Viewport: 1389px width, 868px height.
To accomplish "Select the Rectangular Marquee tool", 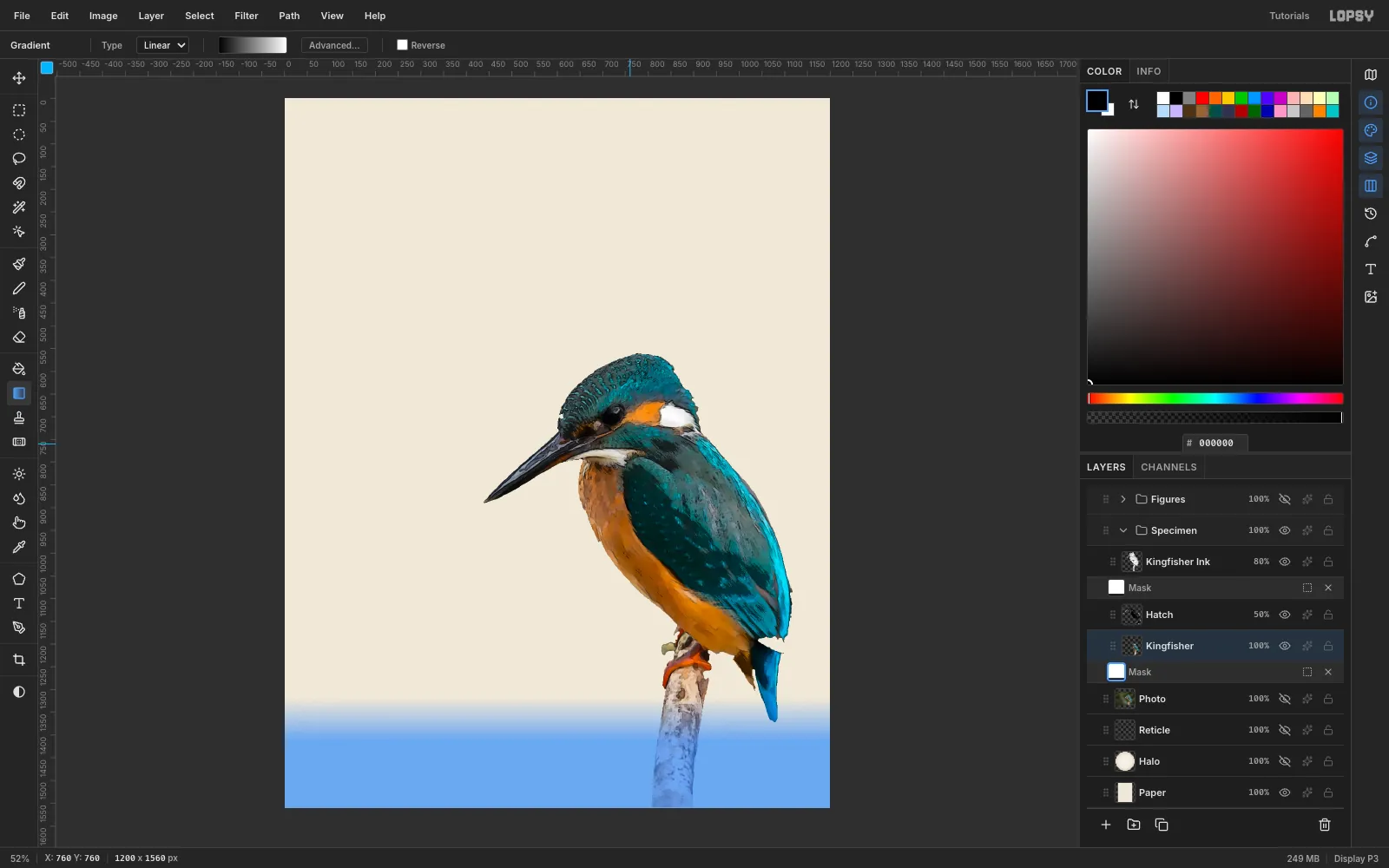I will 19,110.
